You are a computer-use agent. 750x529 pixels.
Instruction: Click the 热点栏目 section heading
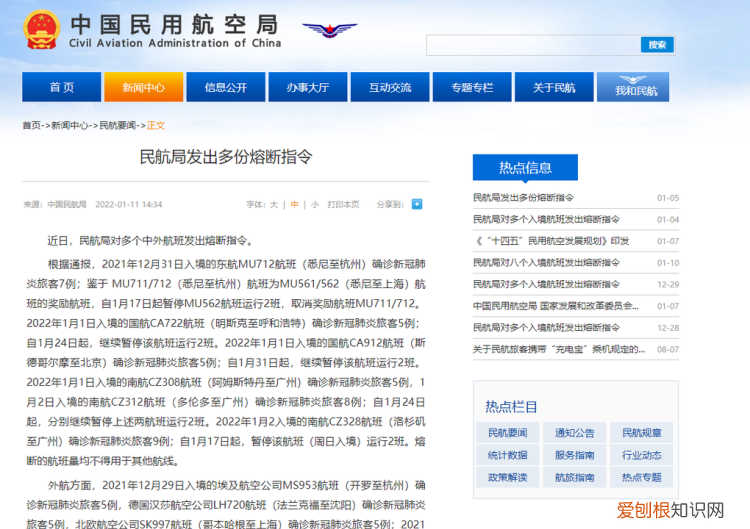511,407
